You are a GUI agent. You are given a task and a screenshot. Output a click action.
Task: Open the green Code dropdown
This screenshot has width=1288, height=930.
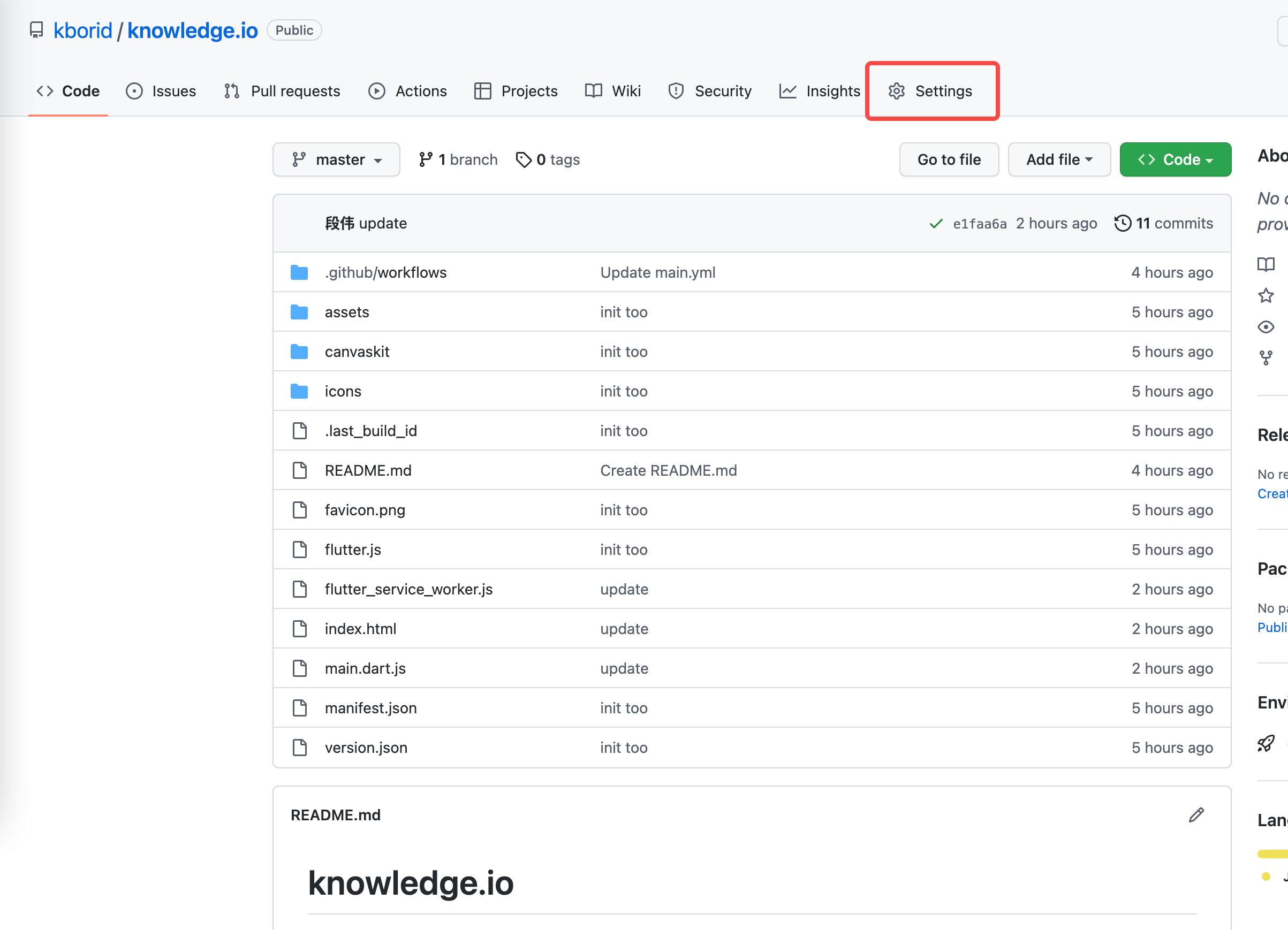coord(1175,159)
